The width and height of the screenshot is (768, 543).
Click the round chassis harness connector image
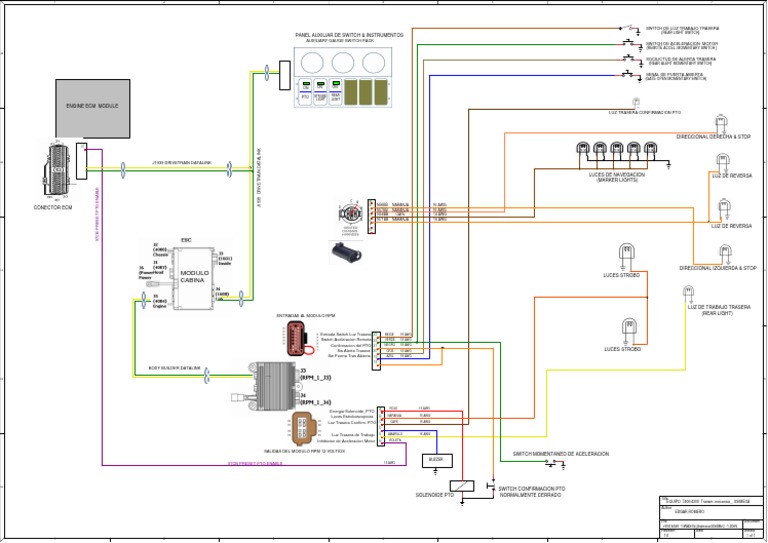351,214
